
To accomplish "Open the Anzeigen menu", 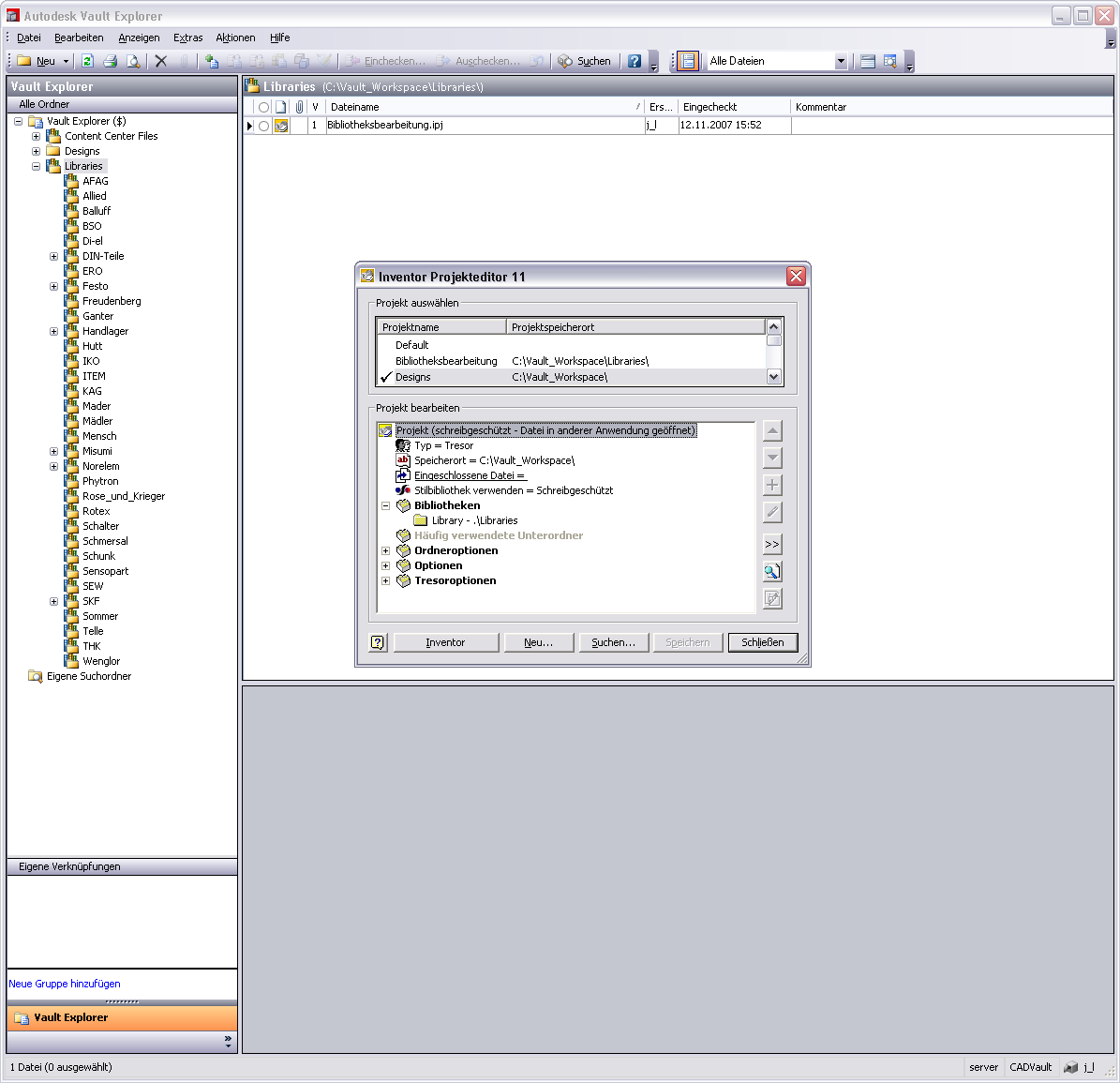I will click(x=139, y=38).
